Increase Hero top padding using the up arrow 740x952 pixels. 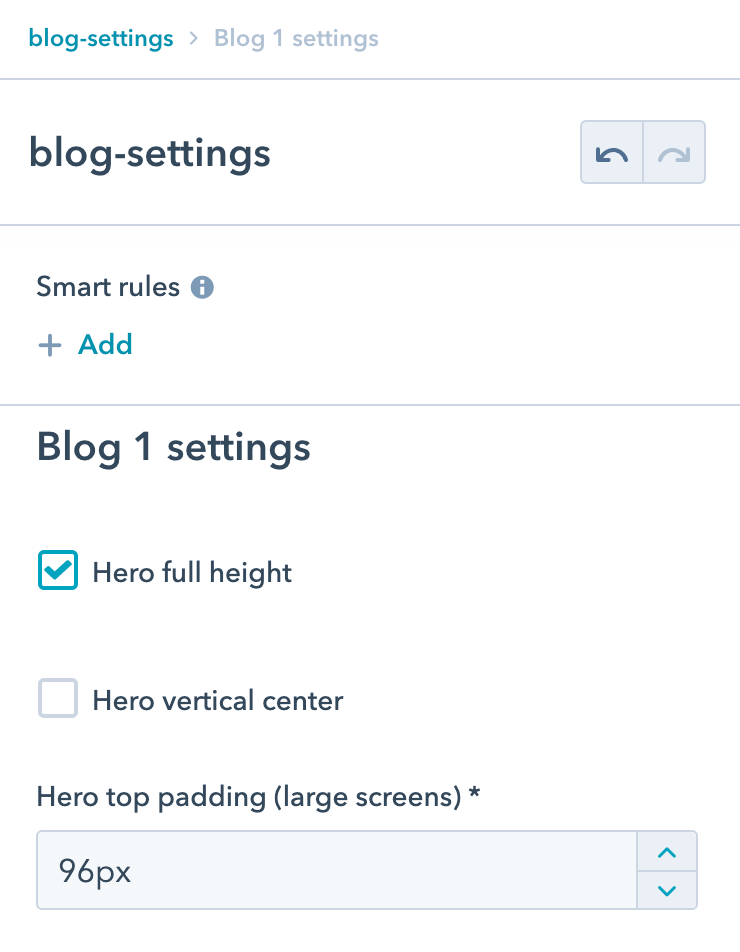[667, 851]
